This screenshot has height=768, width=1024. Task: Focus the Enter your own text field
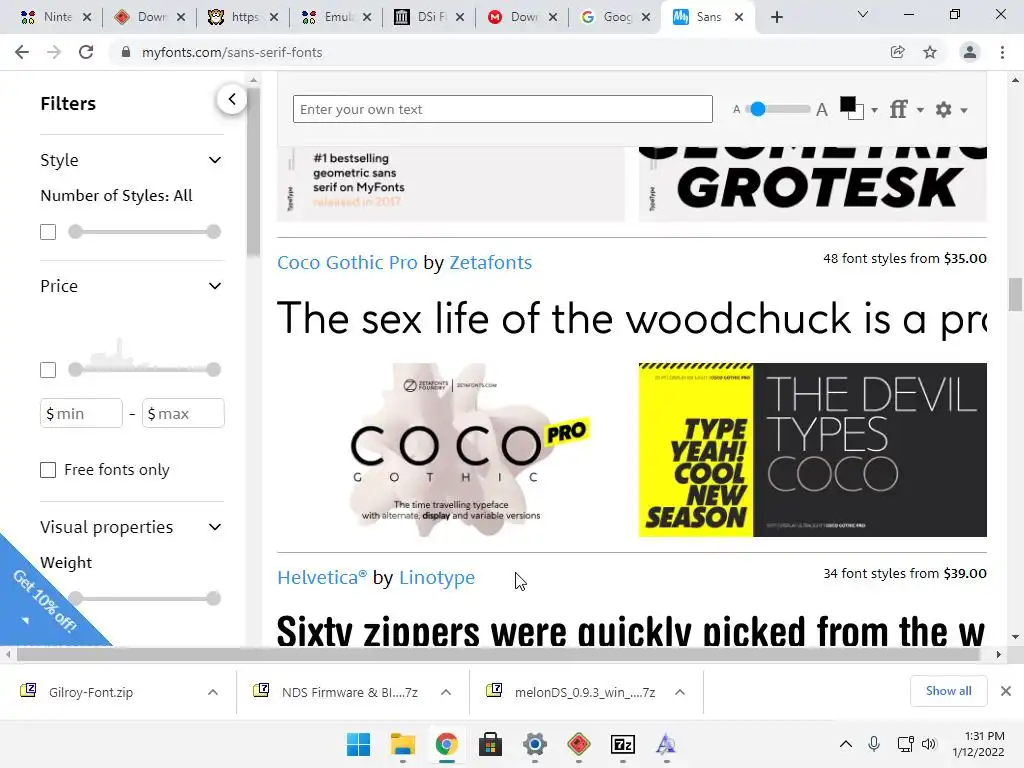pyautogui.click(x=502, y=109)
